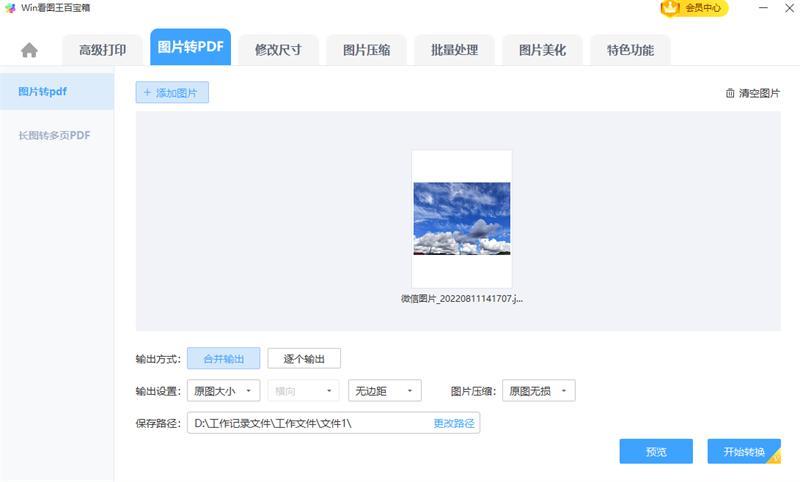Close the application window

[x=789, y=8]
